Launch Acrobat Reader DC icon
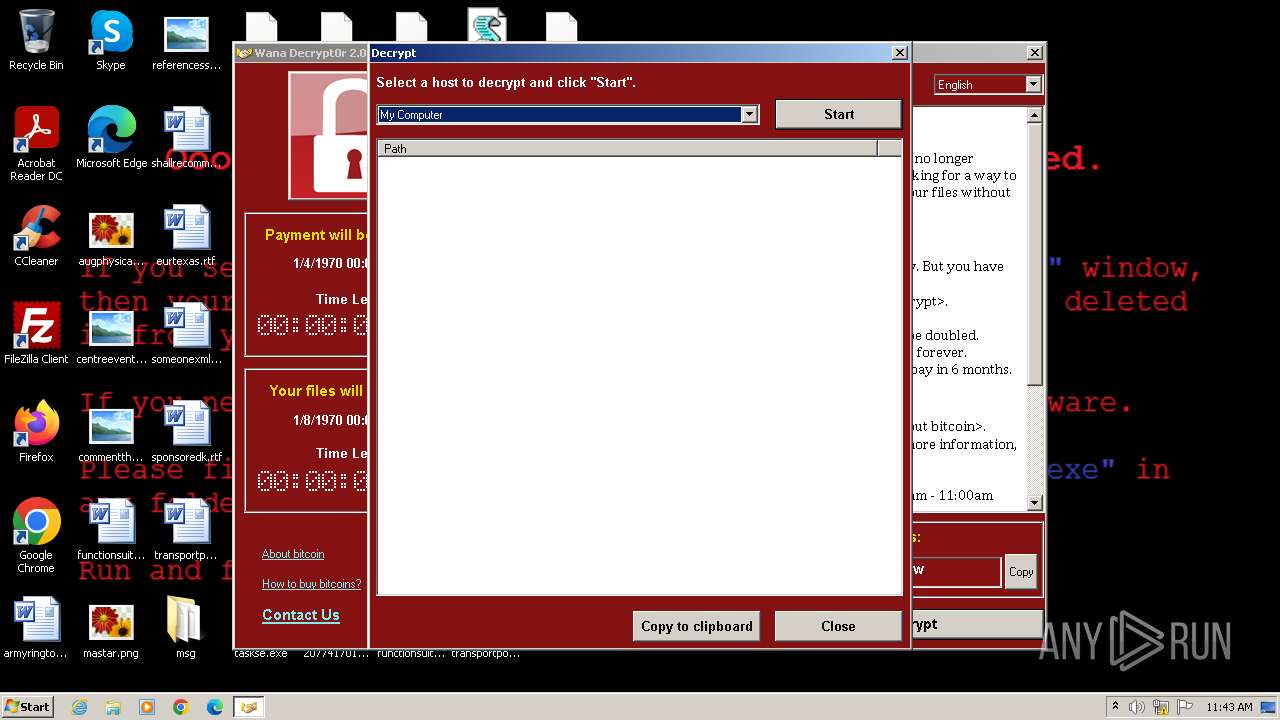This screenshot has width=1280, height=720. tap(36, 144)
